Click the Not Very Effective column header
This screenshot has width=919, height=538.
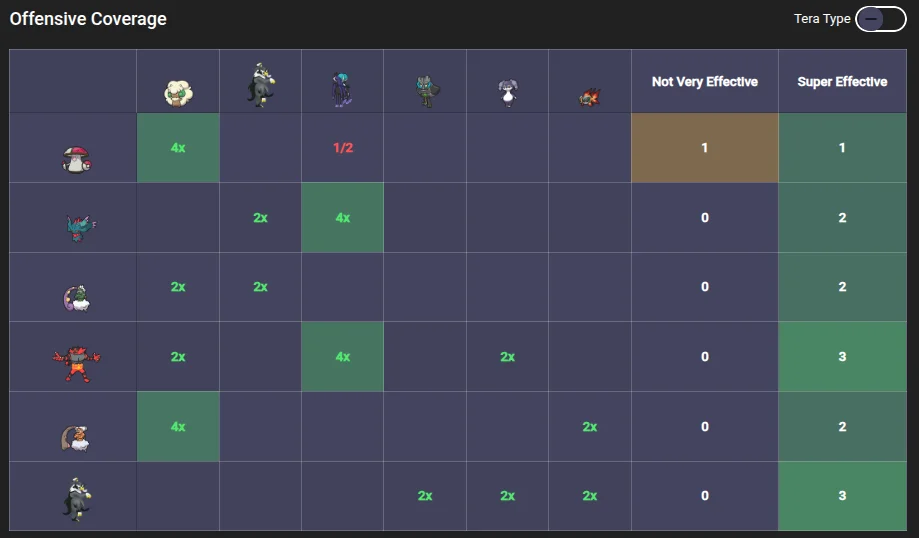704,81
